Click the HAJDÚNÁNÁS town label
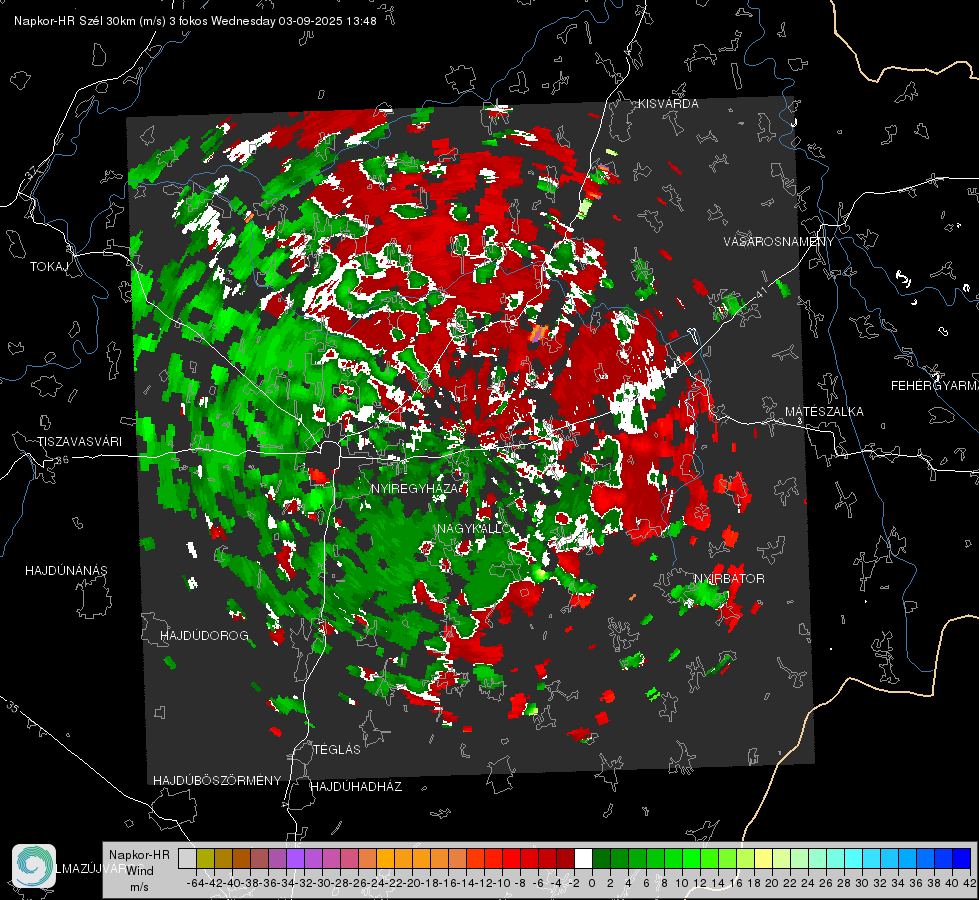 coord(66,571)
